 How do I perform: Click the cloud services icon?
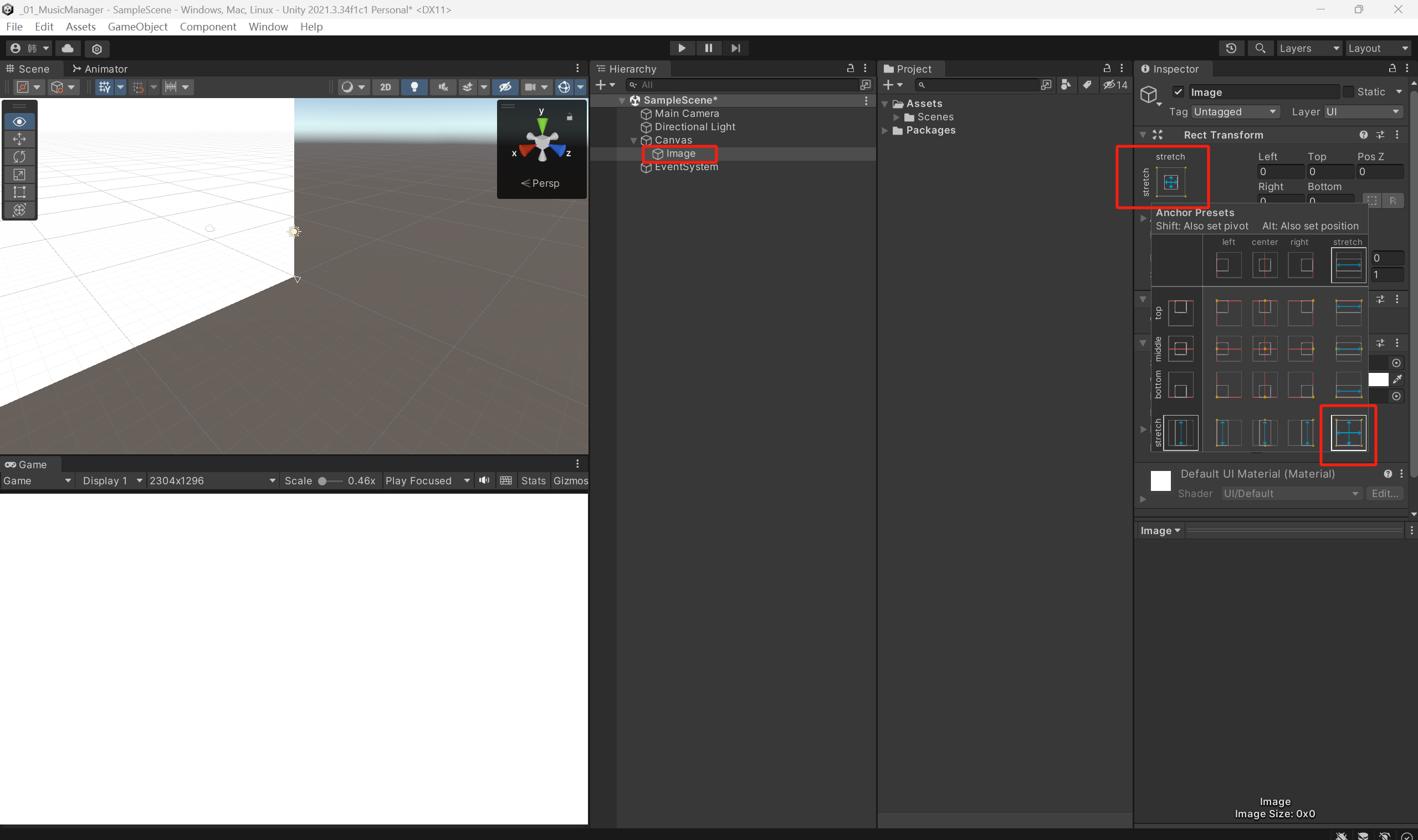(68, 48)
